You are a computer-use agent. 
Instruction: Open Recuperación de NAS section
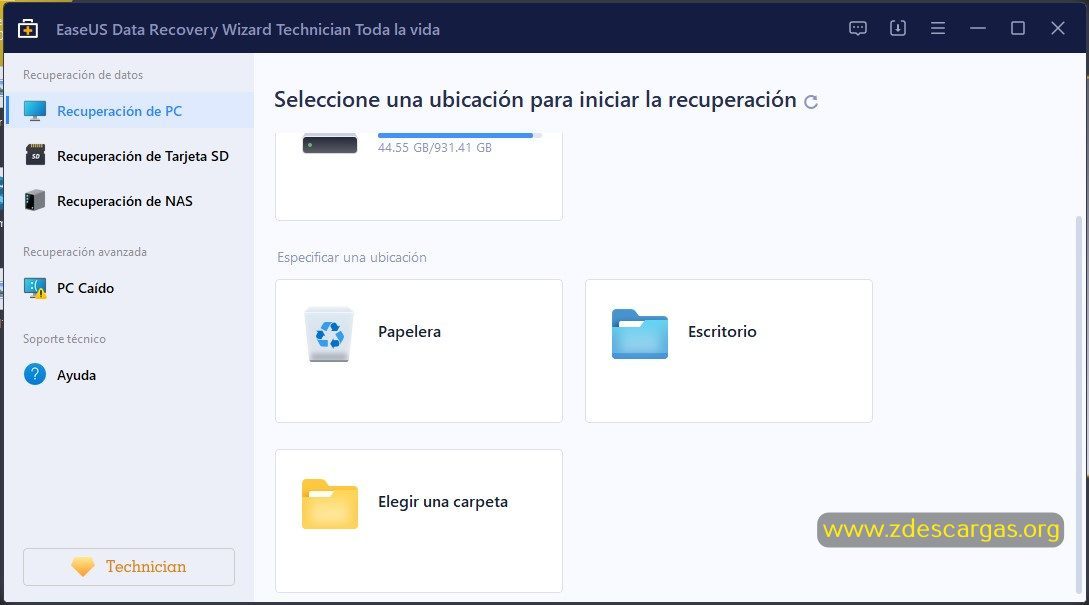129,201
